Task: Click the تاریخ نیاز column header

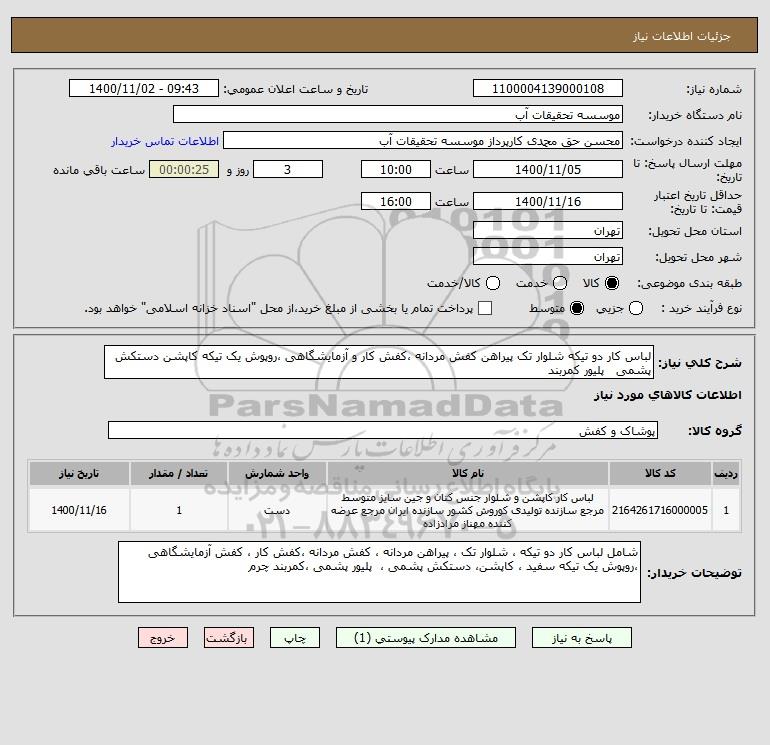Action: pyautogui.click(x=79, y=473)
